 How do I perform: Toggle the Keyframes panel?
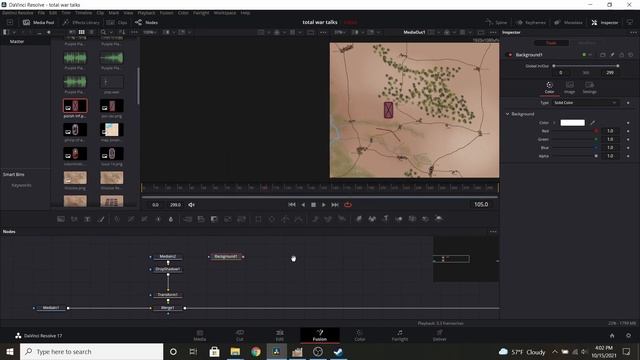coord(531,22)
